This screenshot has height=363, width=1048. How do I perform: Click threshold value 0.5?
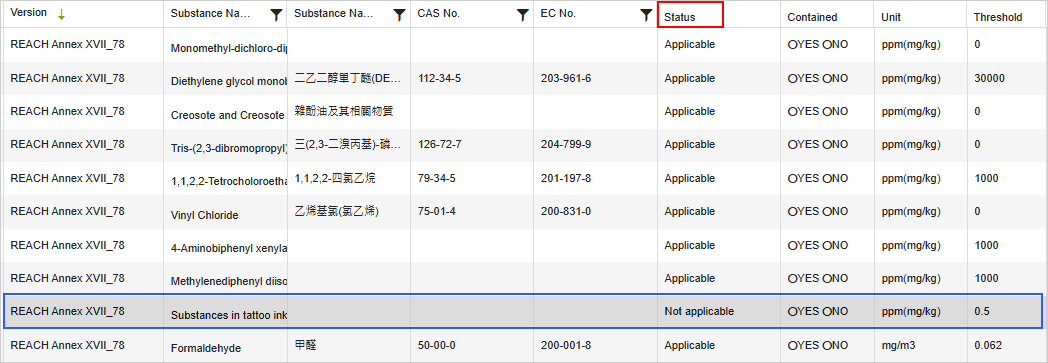(982, 312)
